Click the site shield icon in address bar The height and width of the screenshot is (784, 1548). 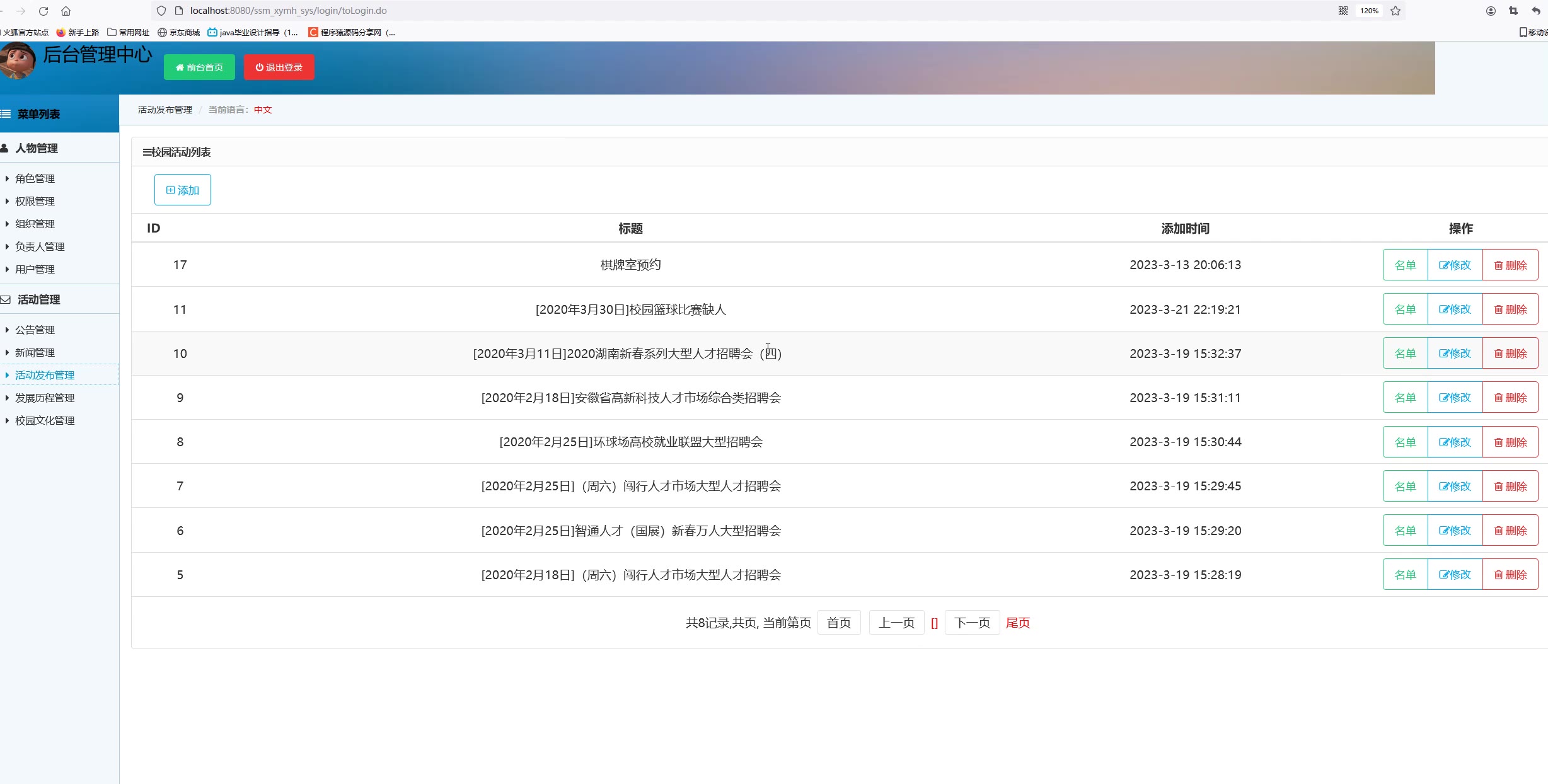click(161, 11)
